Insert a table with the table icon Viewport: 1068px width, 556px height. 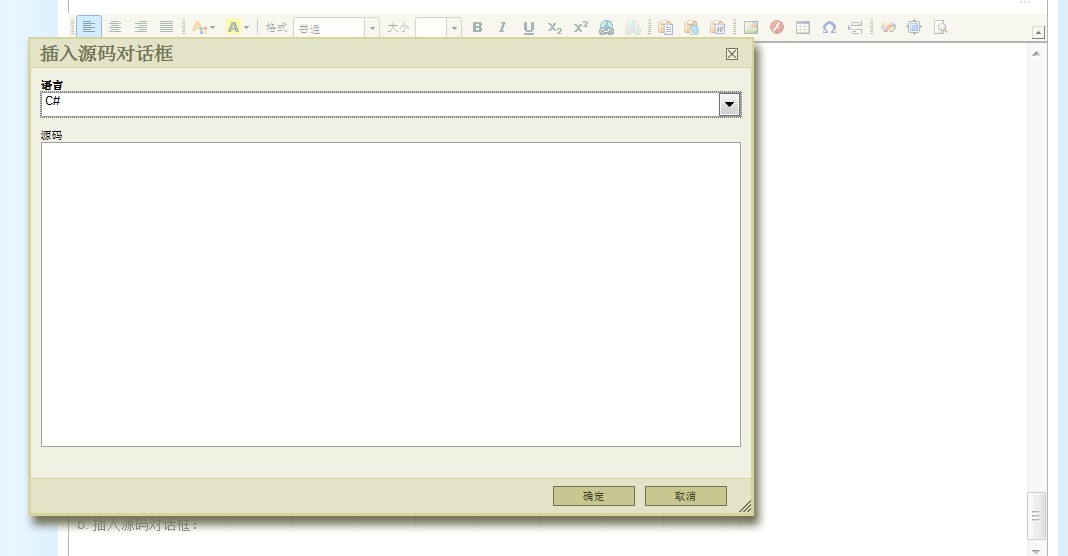click(803, 27)
